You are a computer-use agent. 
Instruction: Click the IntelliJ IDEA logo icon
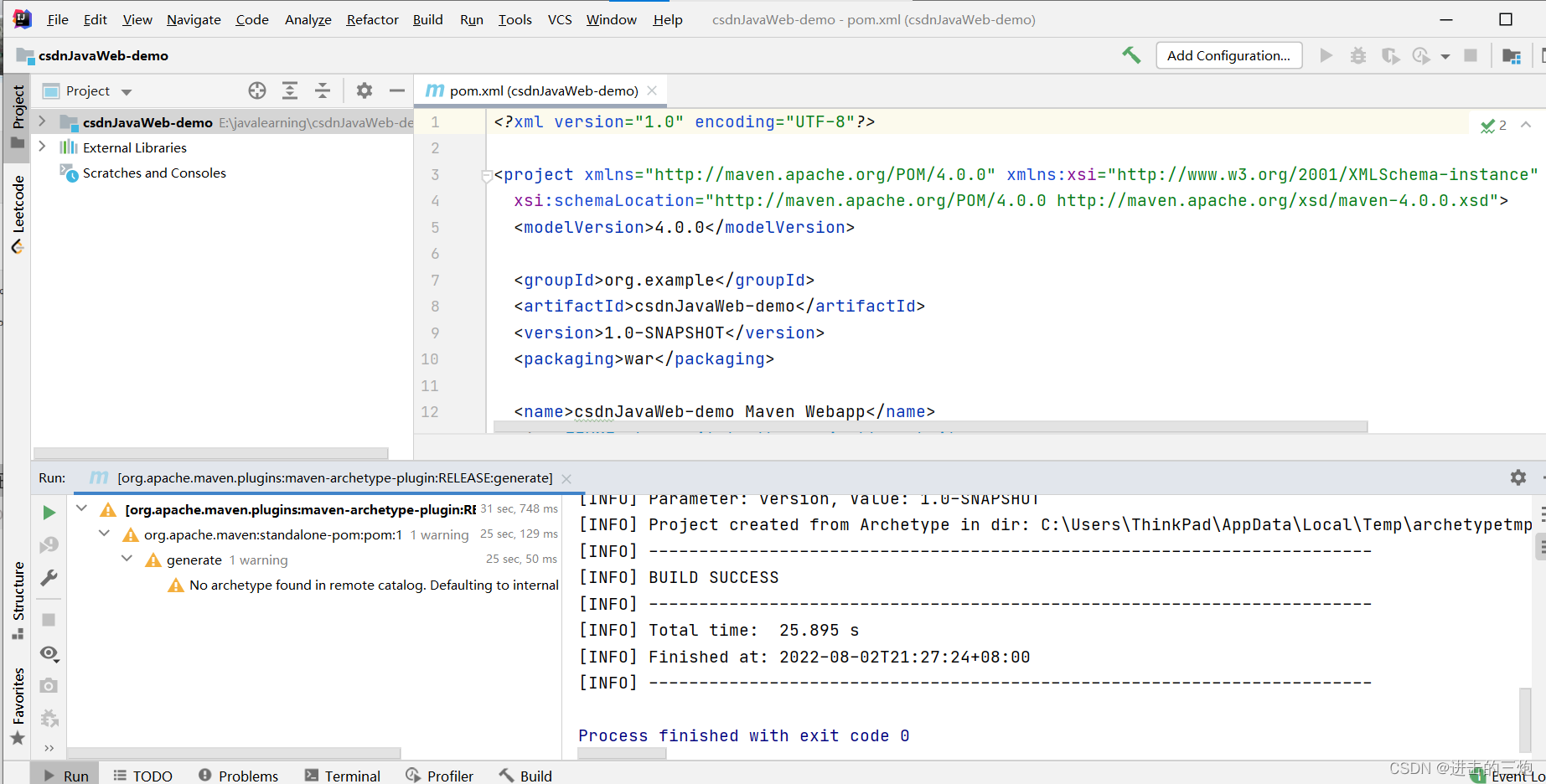[x=23, y=18]
